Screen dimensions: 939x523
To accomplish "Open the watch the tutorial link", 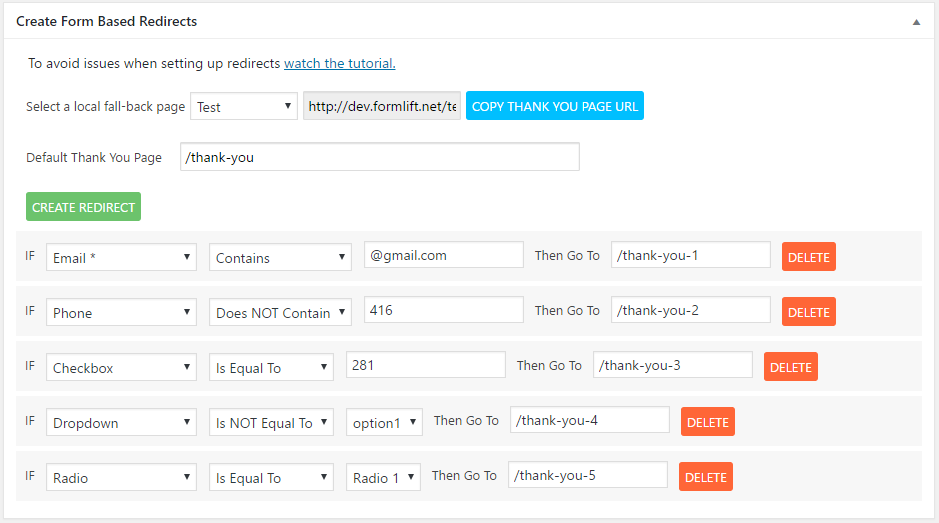I will tap(339, 64).
